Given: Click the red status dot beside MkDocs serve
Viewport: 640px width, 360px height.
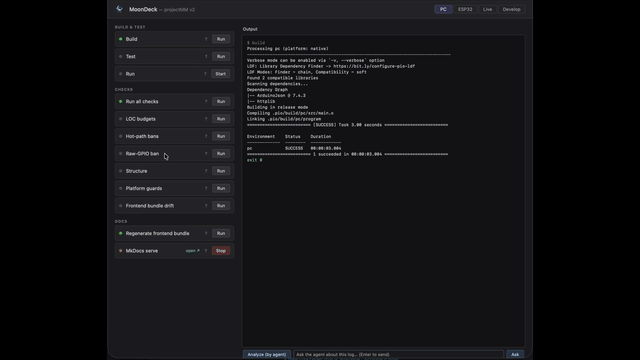Looking at the screenshot, I should click(x=120, y=251).
